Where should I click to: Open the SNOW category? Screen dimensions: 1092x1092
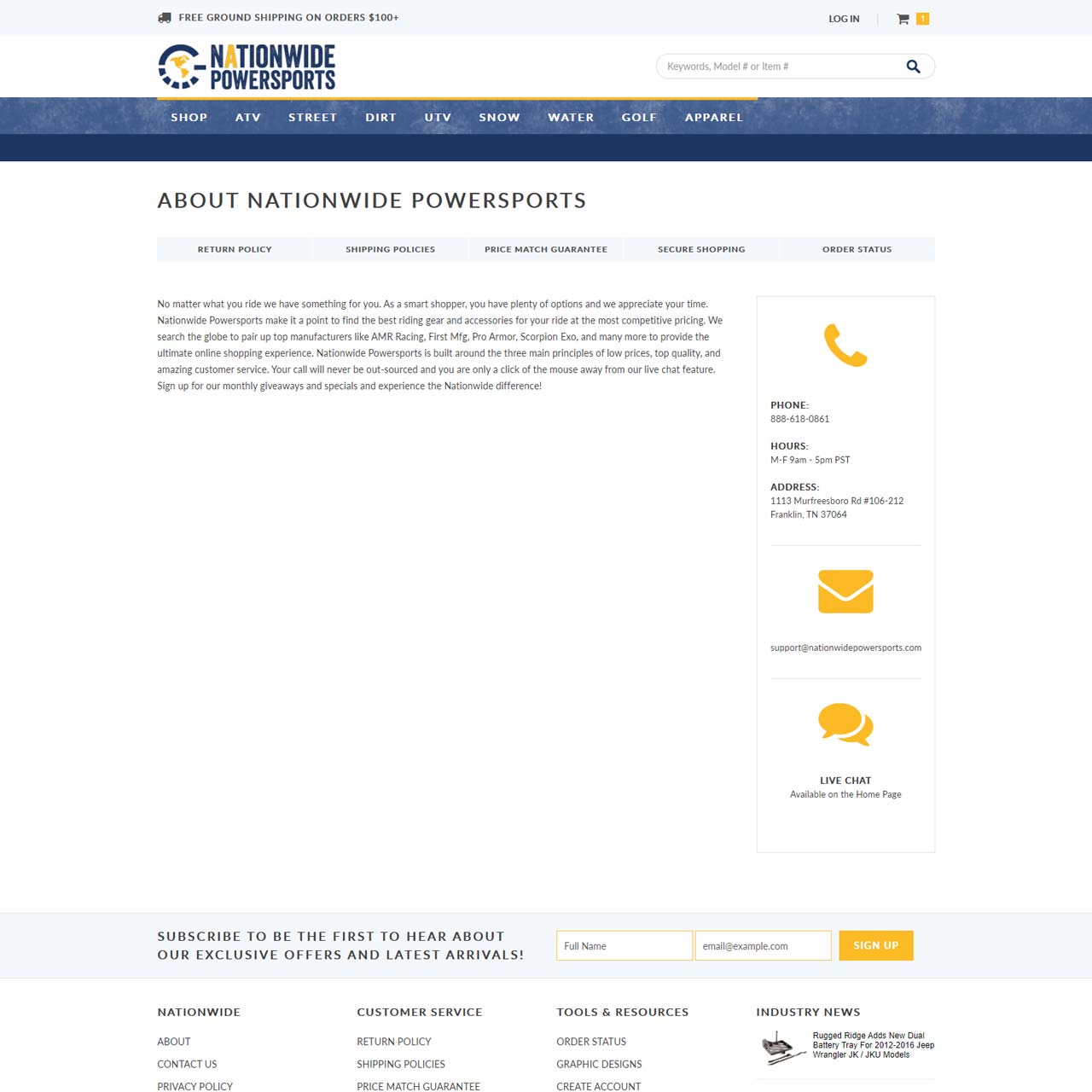(x=500, y=118)
